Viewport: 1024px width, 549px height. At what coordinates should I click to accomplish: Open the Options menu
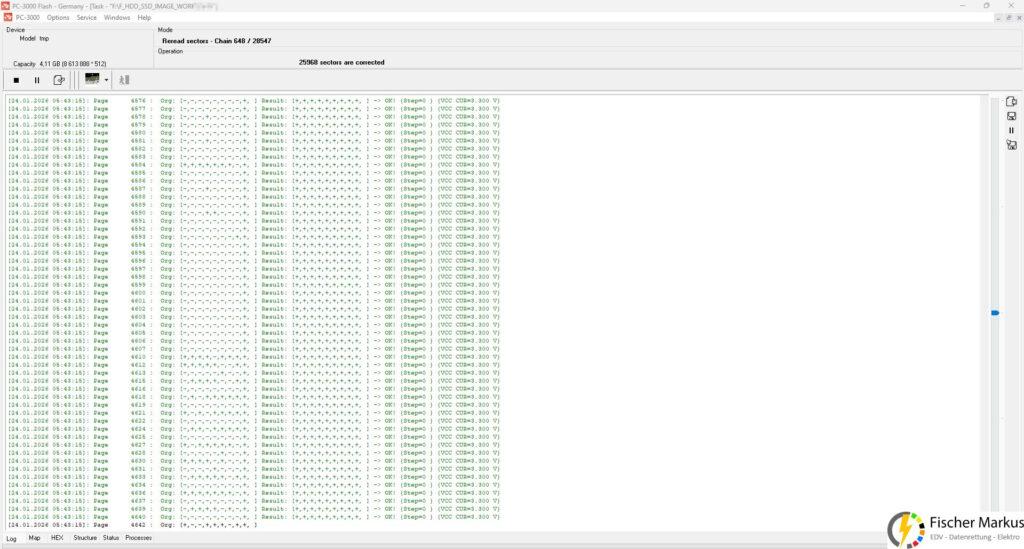click(58, 18)
